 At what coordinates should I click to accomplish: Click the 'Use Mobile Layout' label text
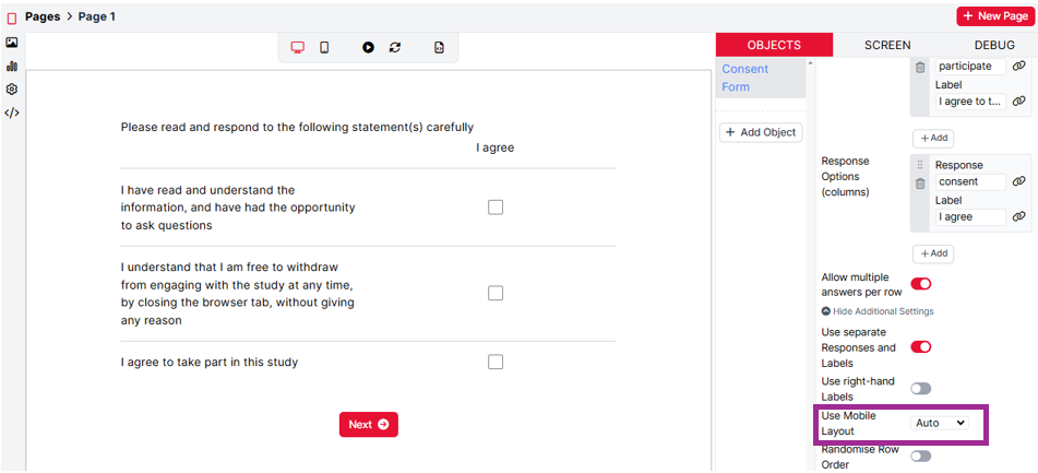click(x=849, y=423)
